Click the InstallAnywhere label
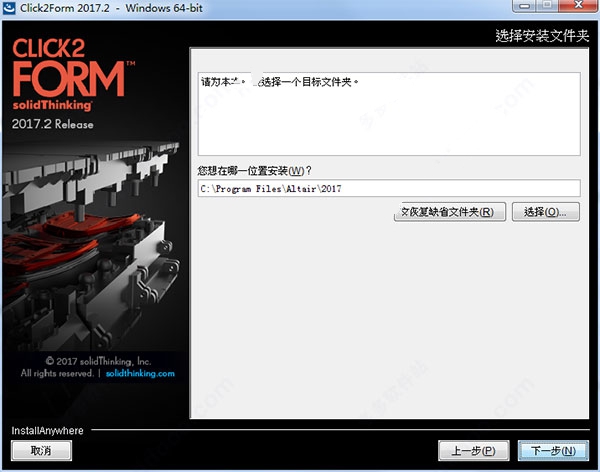 click(47, 431)
